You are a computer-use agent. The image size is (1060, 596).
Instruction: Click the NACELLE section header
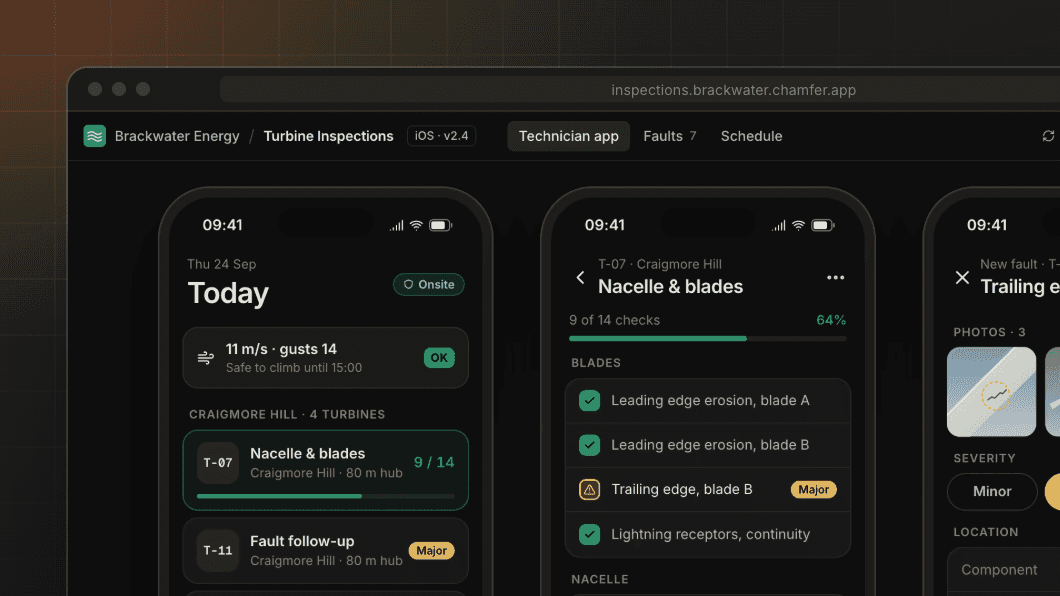click(x=600, y=579)
